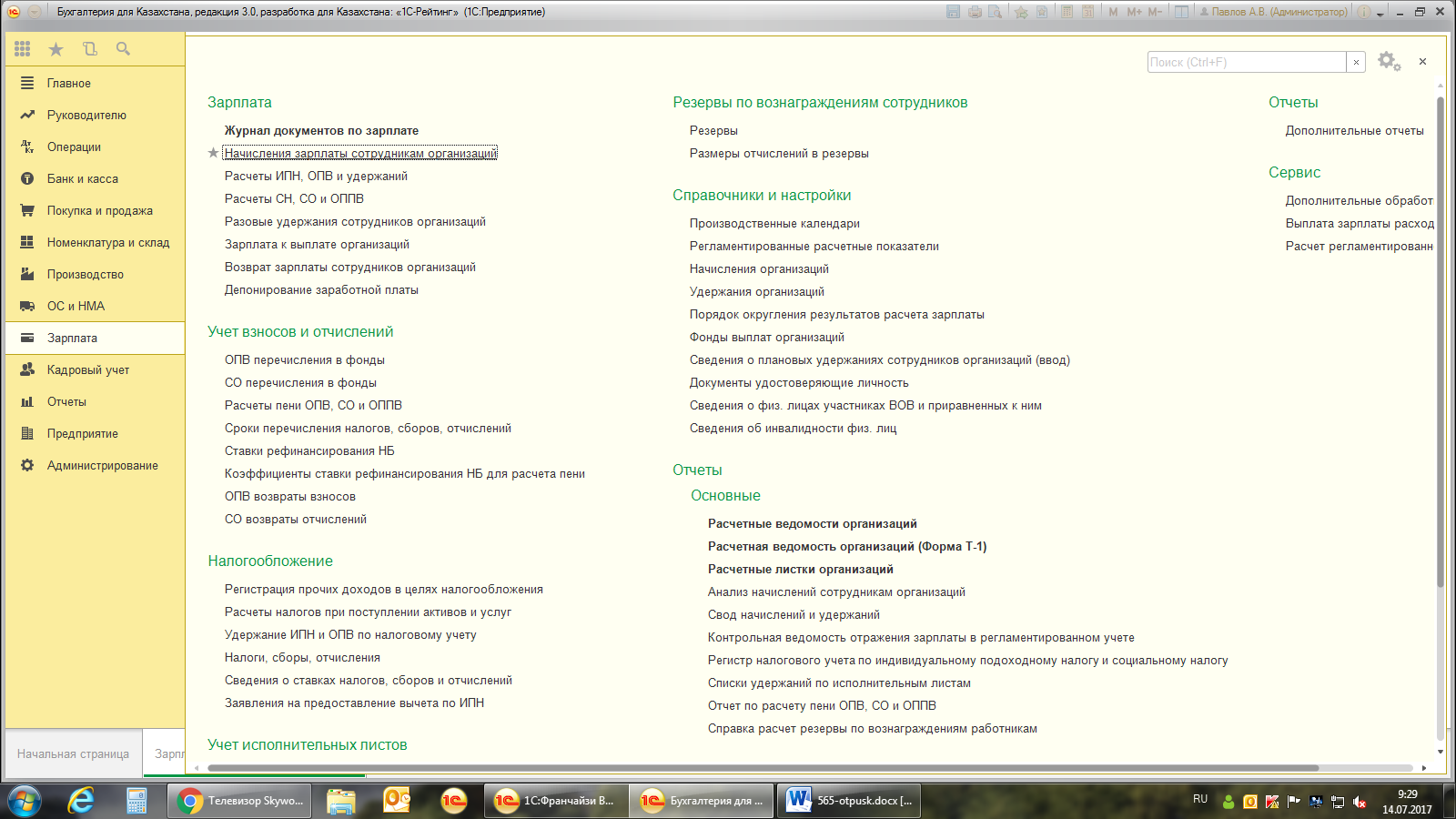Open 1С:Франчайзи taskbar window
The height and width of the screenshot is (819, 1456).
coord(554,801)
